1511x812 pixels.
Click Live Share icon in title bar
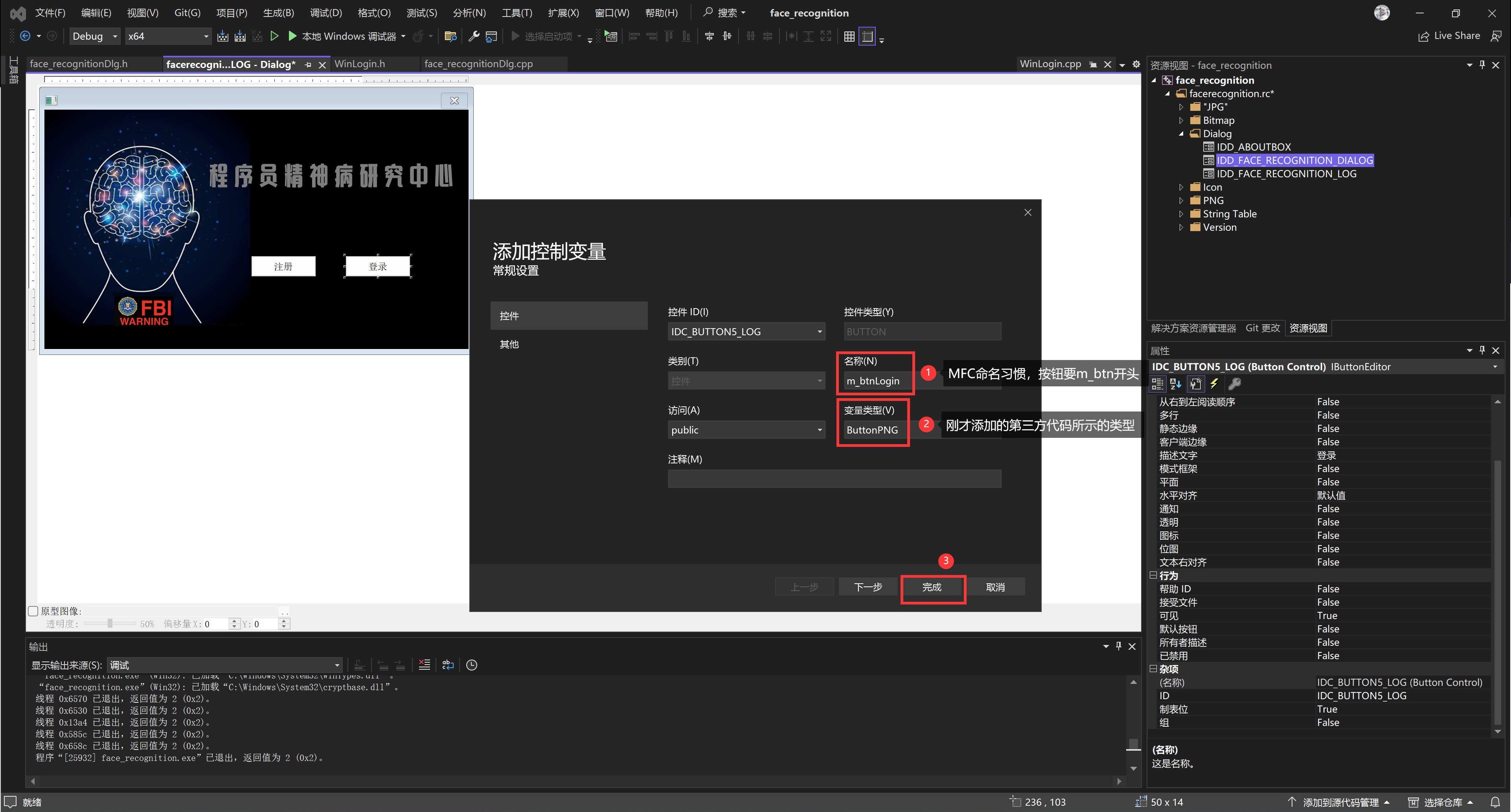[x=1424, y=37]
